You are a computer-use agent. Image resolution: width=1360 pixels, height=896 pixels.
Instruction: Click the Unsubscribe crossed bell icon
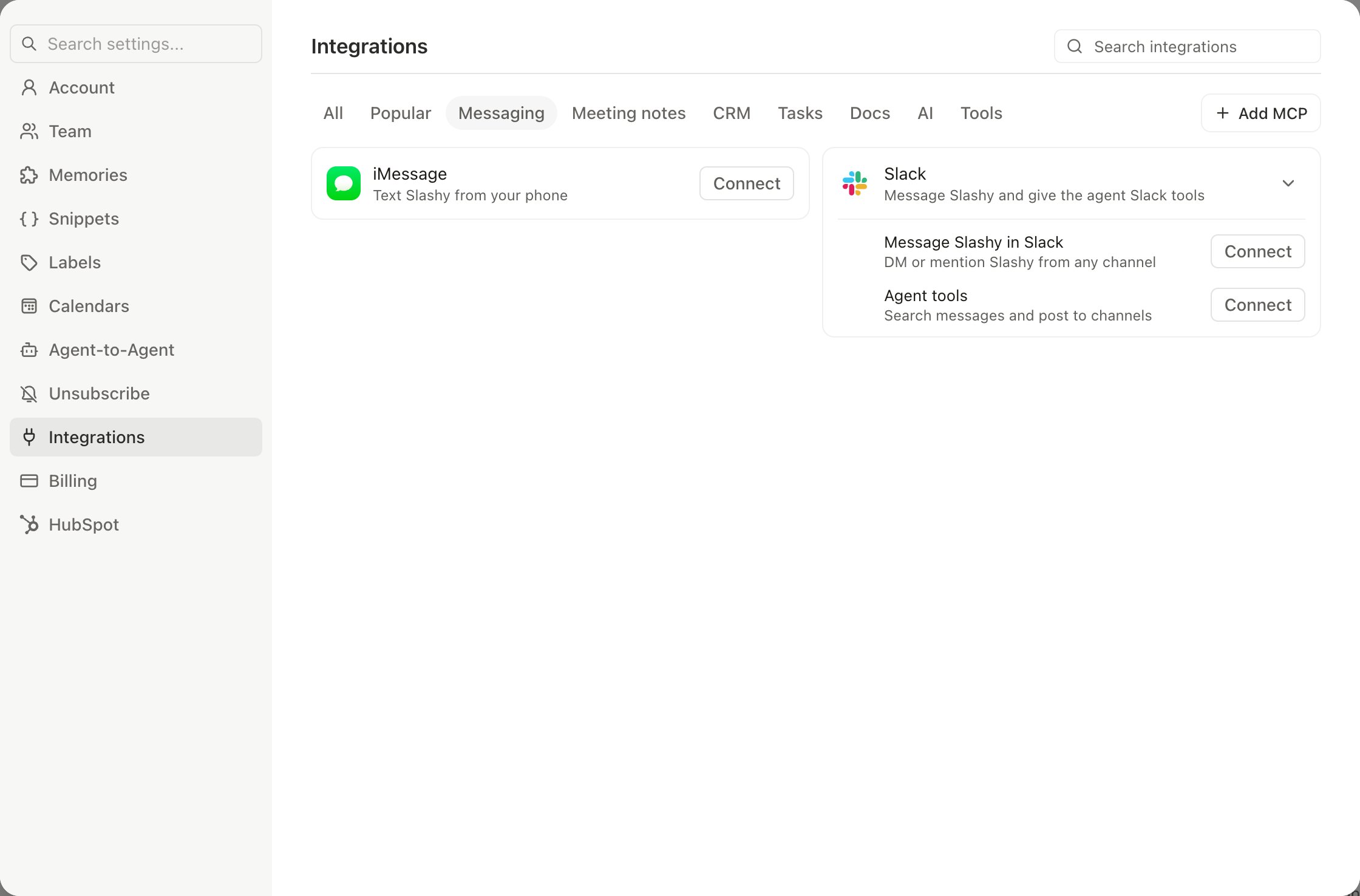29,393
